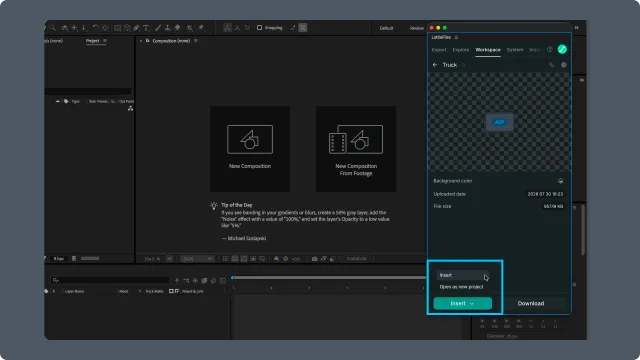This screenshot has height=360, width=640.
Task: Click the Layer Name column header
Action: pos(74,291)
